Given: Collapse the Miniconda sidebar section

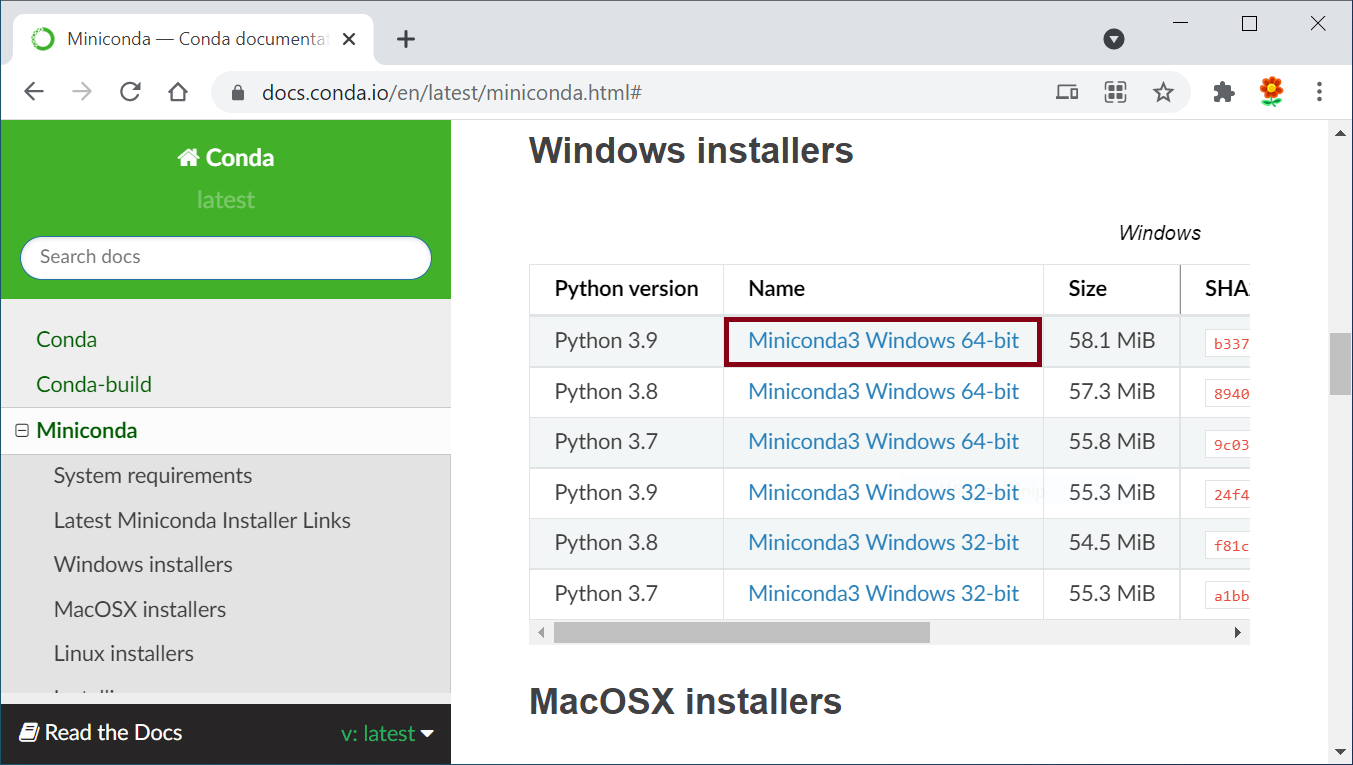Looking at the screenshot, I should click(22, 431).
